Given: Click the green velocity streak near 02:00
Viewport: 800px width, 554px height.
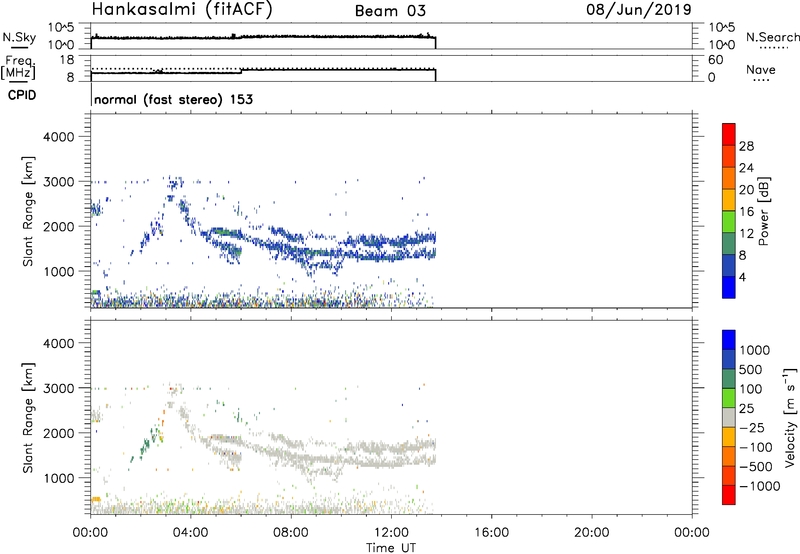Looking at the screenshot, I should point(147,445).
